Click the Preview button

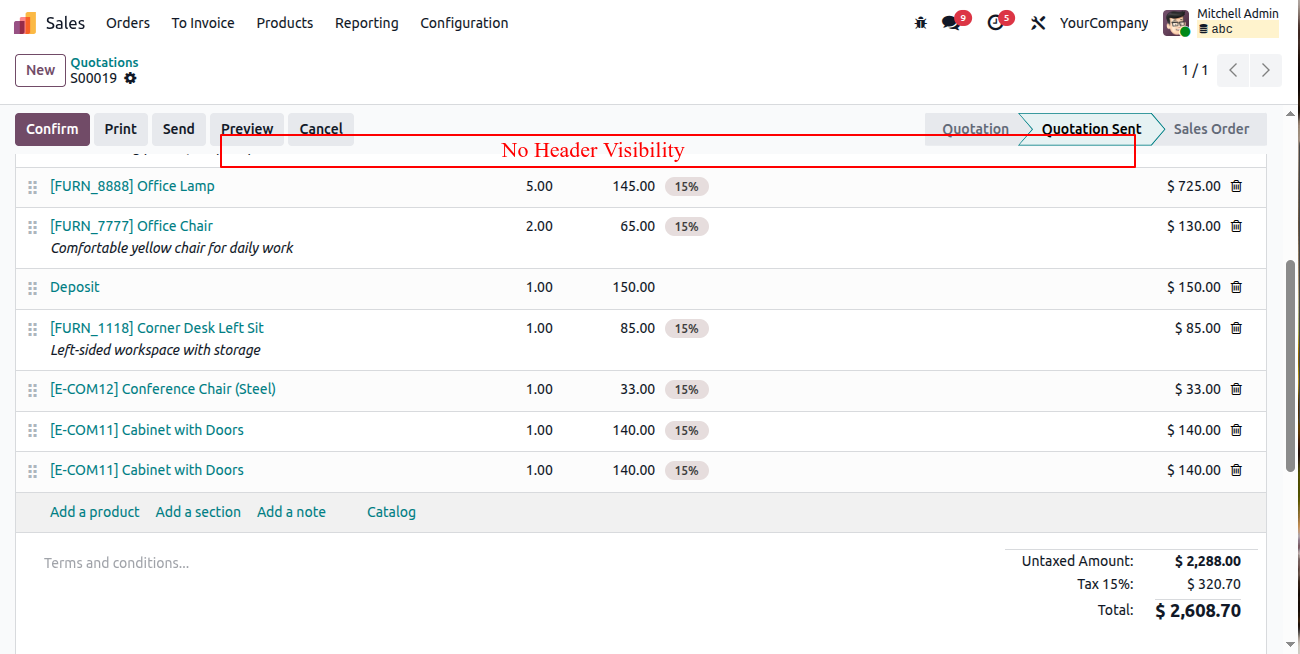pyautogui.click(x=247, y=129)
